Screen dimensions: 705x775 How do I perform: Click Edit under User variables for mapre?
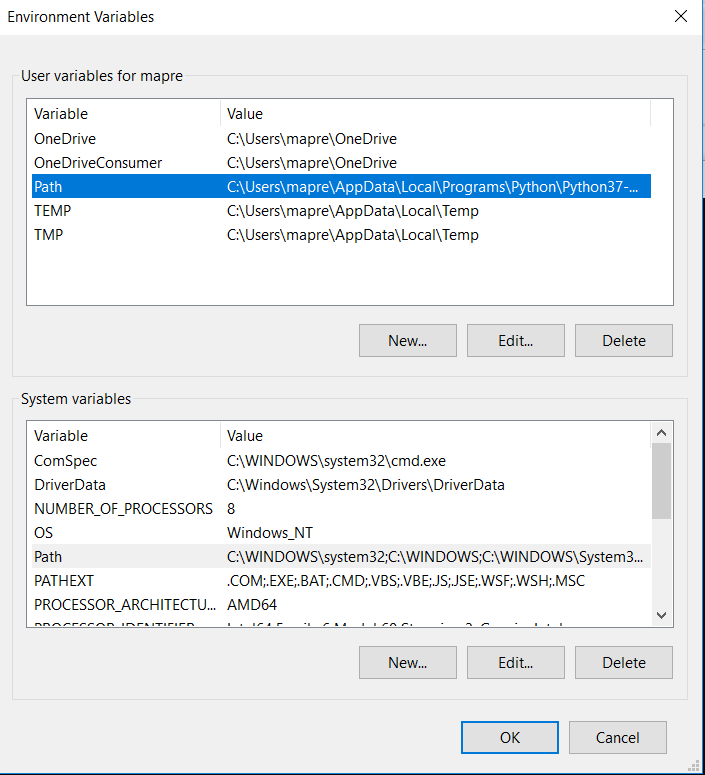(516, 341)
